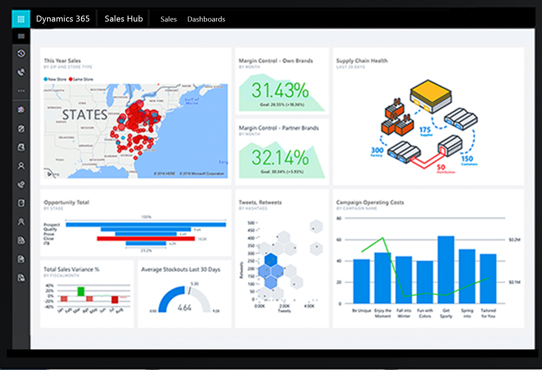Click the New Store legend dot

[46, 79]
